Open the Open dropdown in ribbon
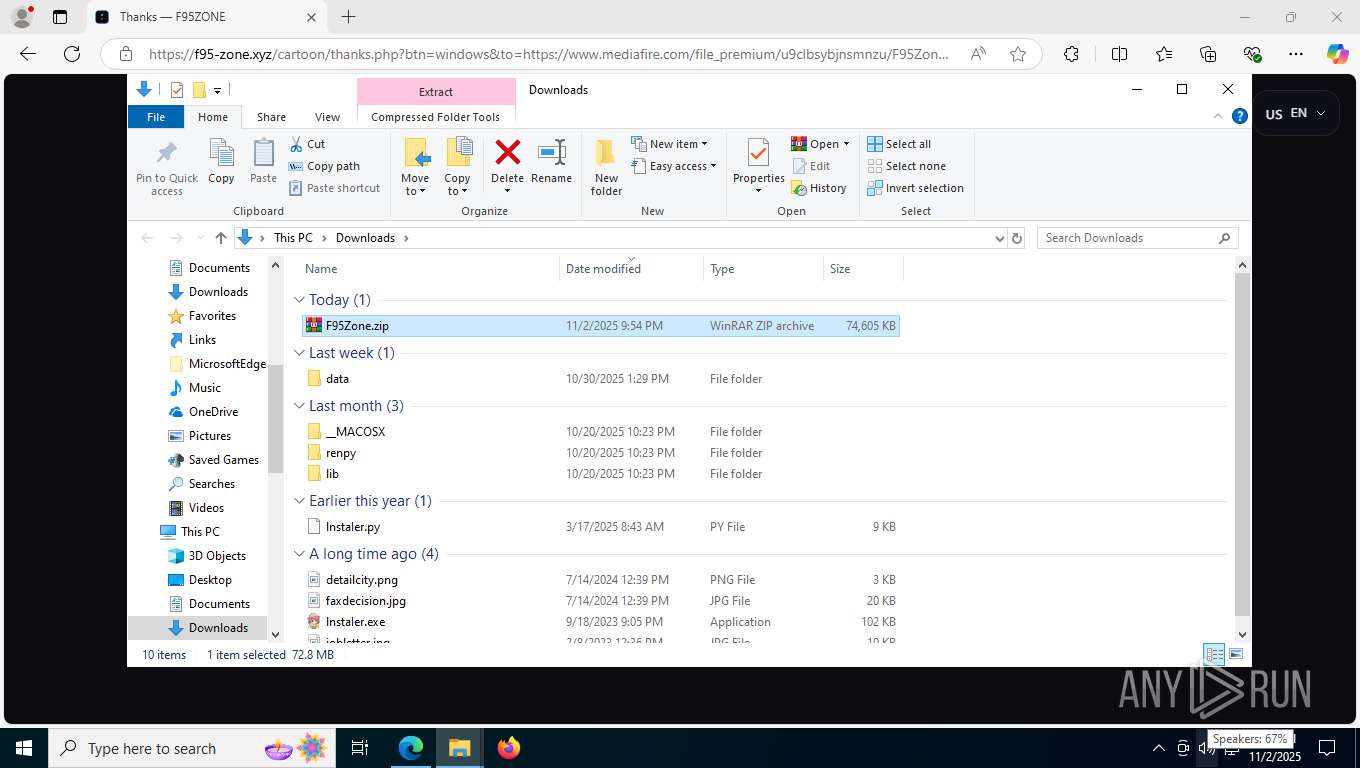Screen dimensions: 1360x768 820,144
